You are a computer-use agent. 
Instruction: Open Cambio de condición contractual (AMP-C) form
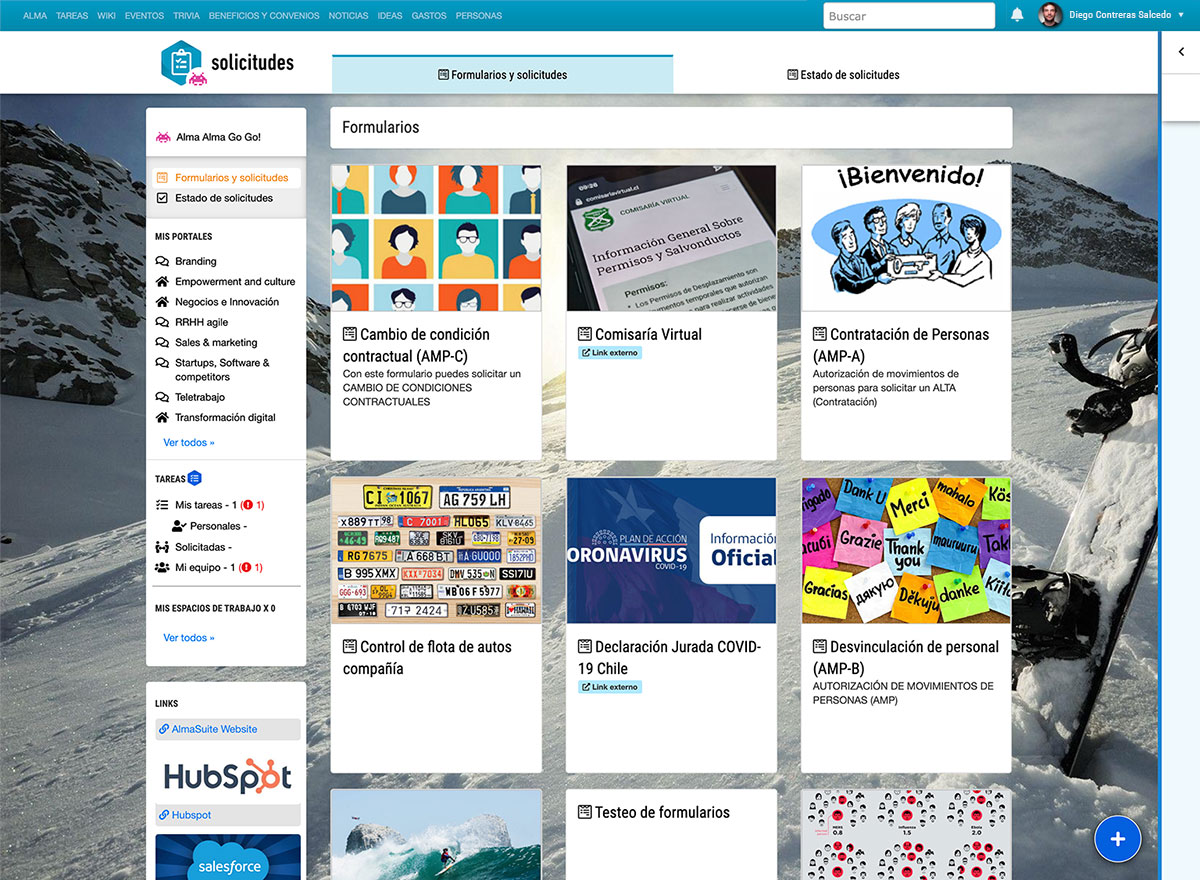click(x=417, y=345)
